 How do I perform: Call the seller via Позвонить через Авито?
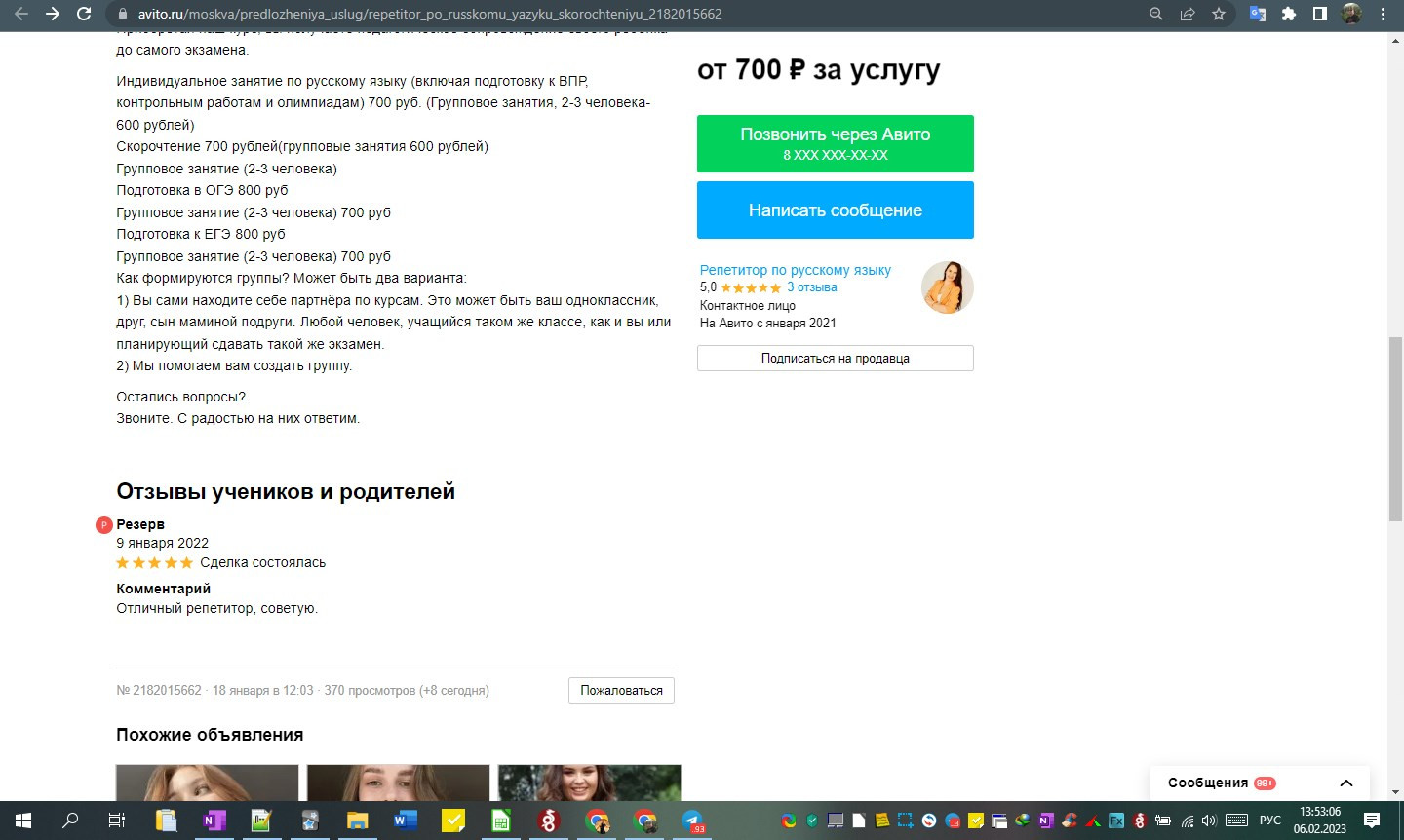pyautogui.click(x=836, y=143)
